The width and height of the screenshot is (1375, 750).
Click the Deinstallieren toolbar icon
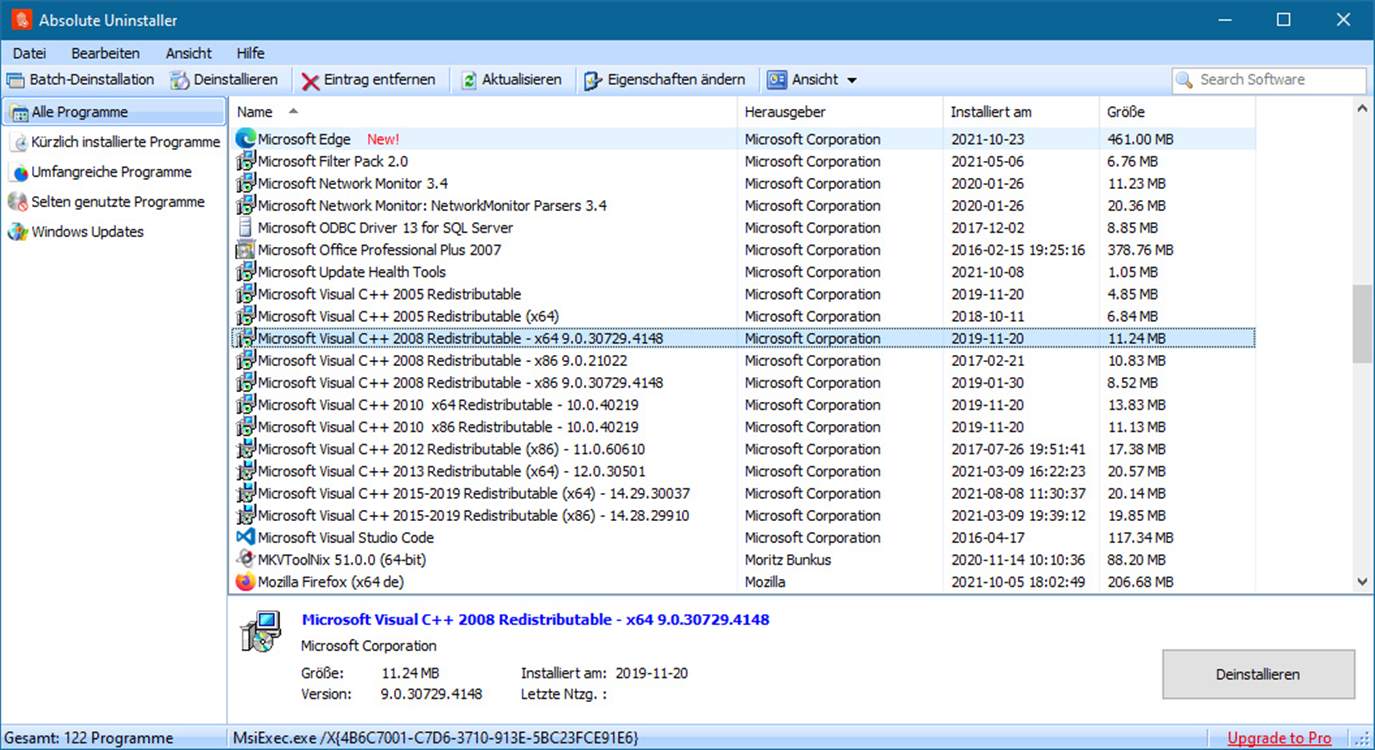coord(180,80)
